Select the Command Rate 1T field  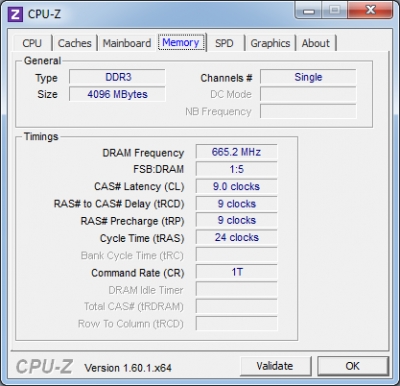point(236,272)
